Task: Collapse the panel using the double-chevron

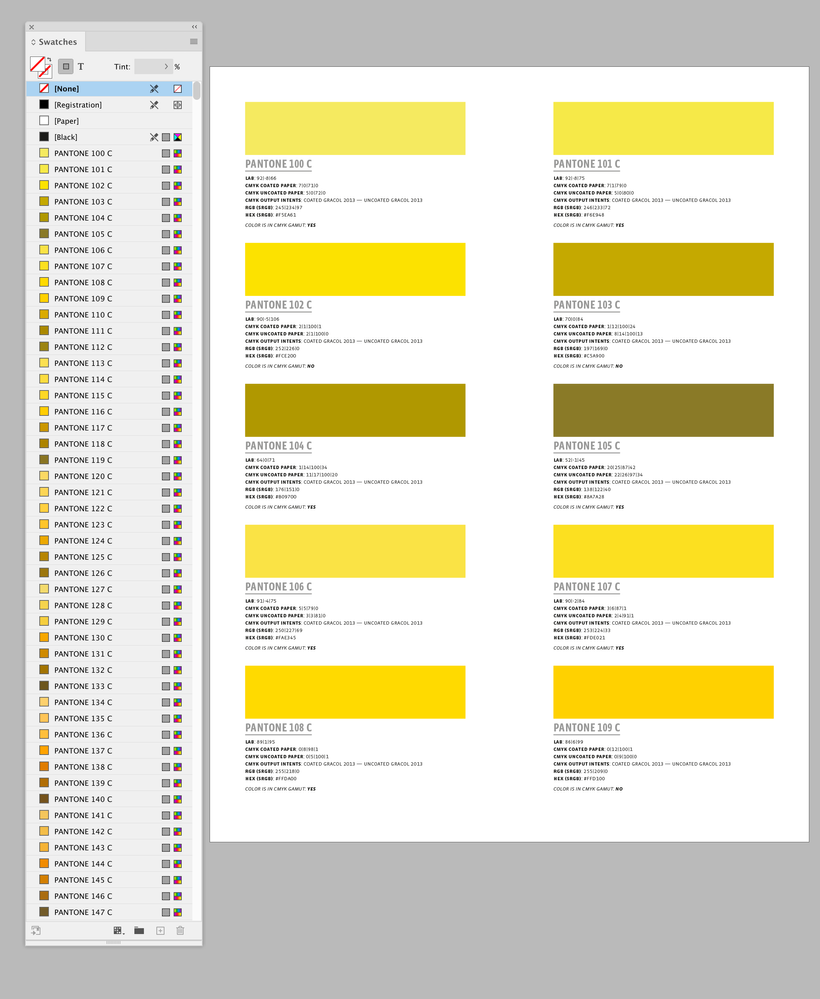Action: [x=193, y=27]
